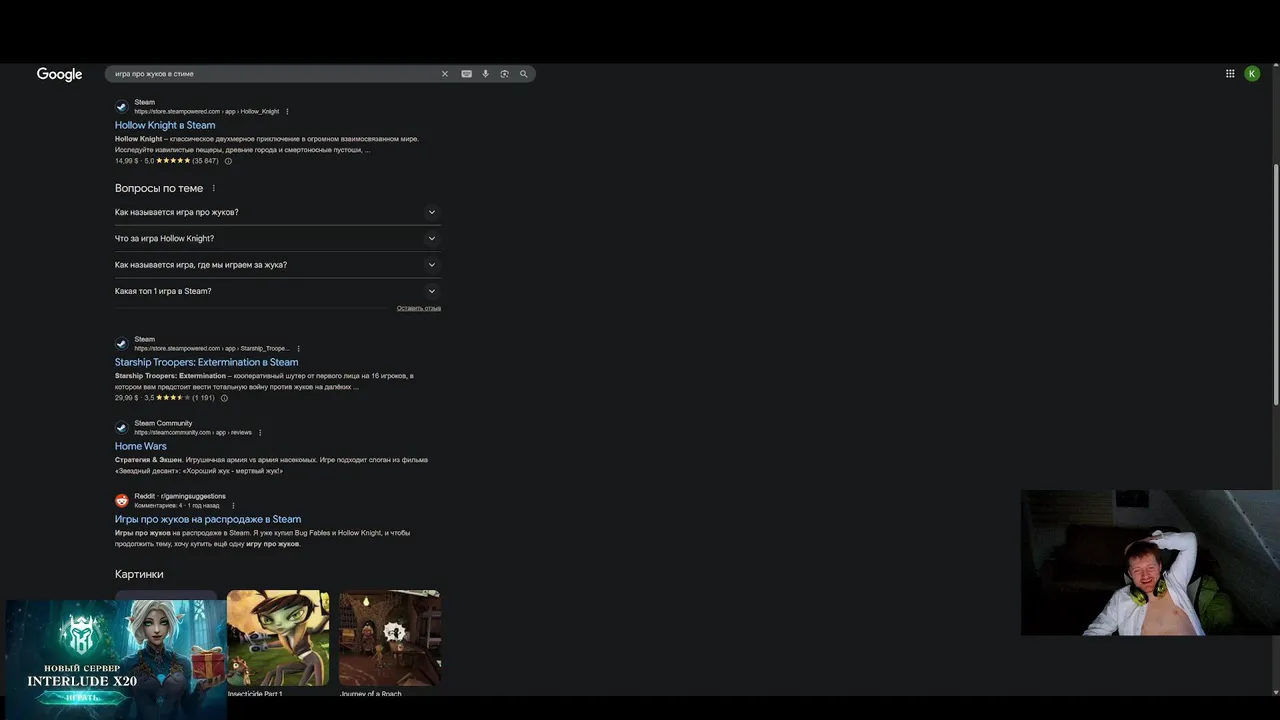Show info icon beside Starship Troopers rating
1280x720 pixels.
click(224, 398)
